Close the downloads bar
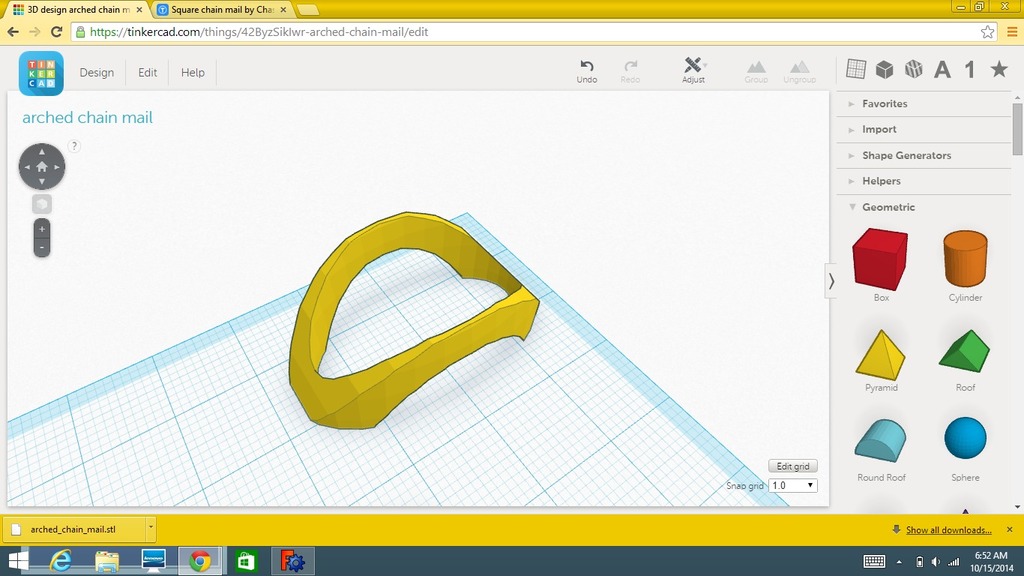The height and width of the screenshot is (576, 1024). (1010, 530)
